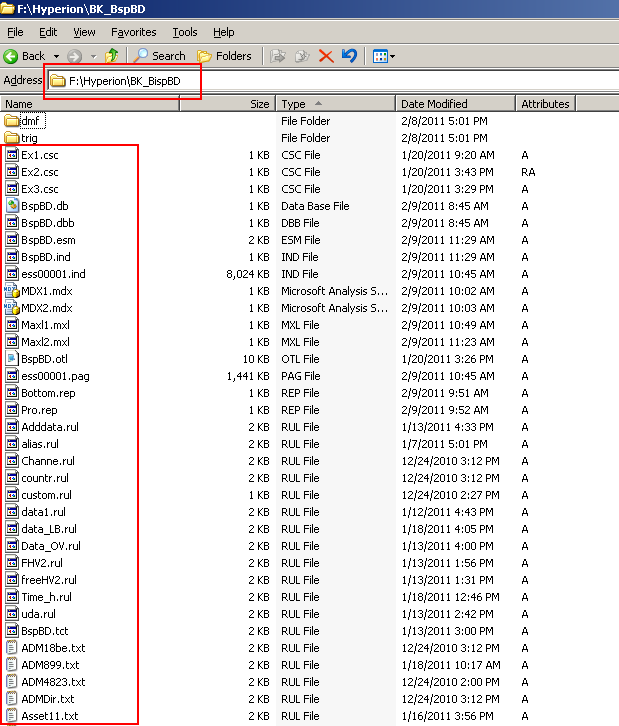This screenshot has height=726, width=619.
Task: Click the freeHV2.rul file name
Action: (x=49, y=580)
